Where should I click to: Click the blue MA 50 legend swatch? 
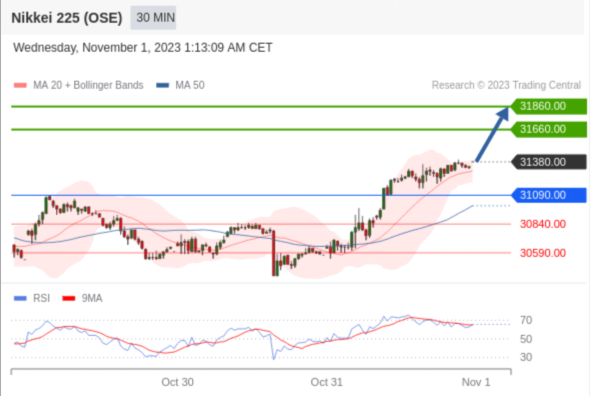coord(163,85)
